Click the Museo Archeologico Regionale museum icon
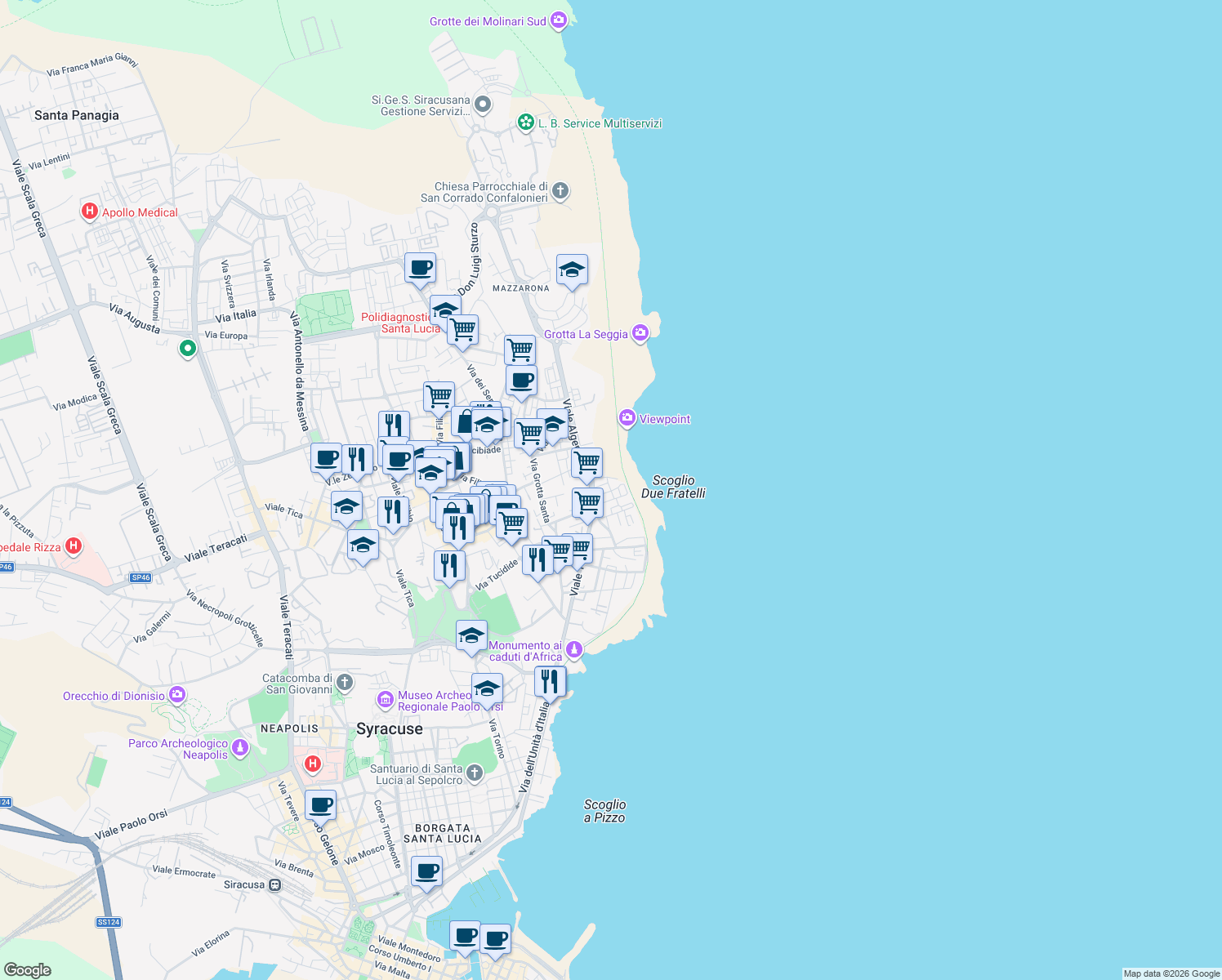Viewport: 1222px width, 980px height. pos(385,700)
